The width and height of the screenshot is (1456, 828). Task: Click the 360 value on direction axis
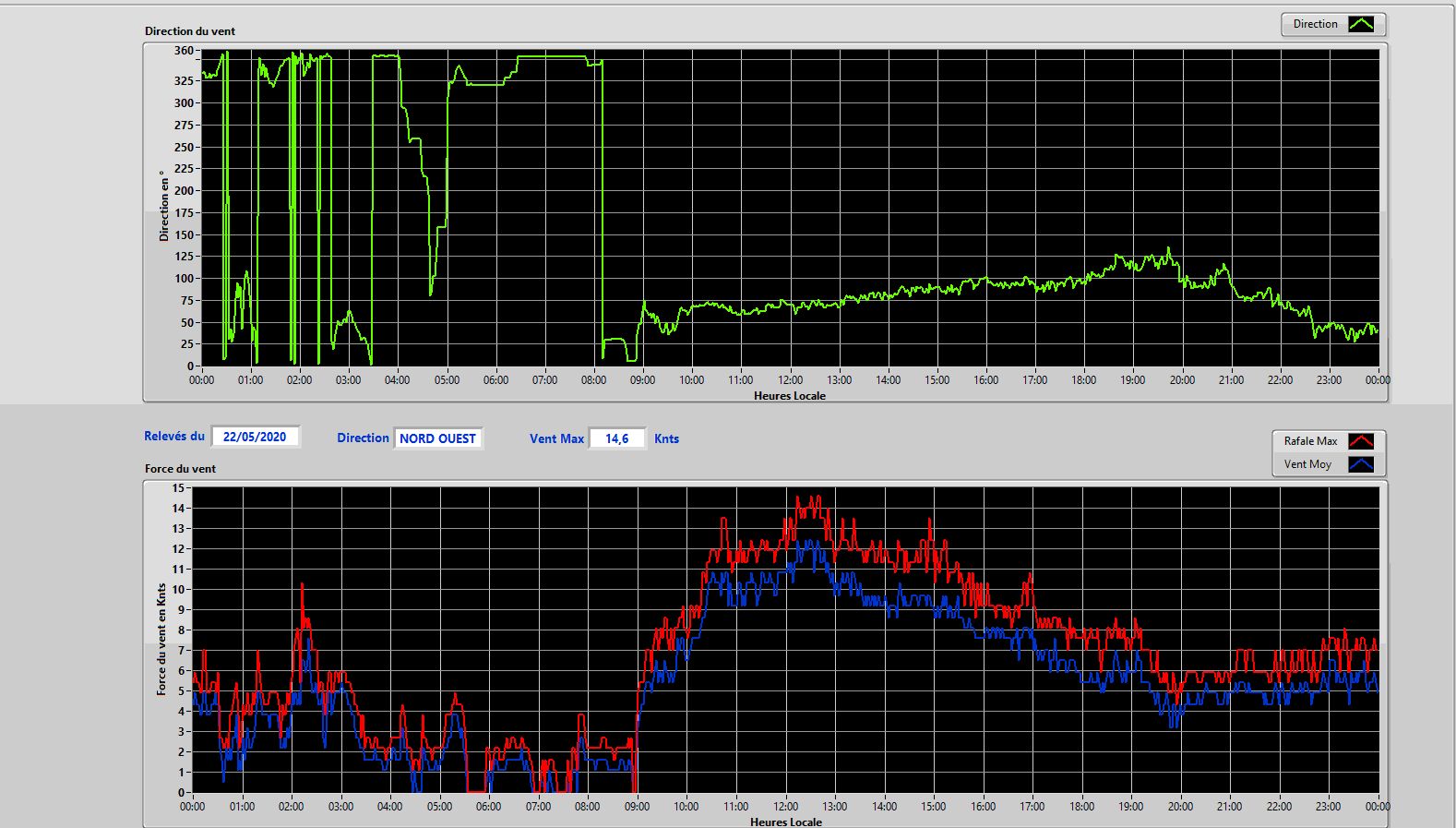184,51
